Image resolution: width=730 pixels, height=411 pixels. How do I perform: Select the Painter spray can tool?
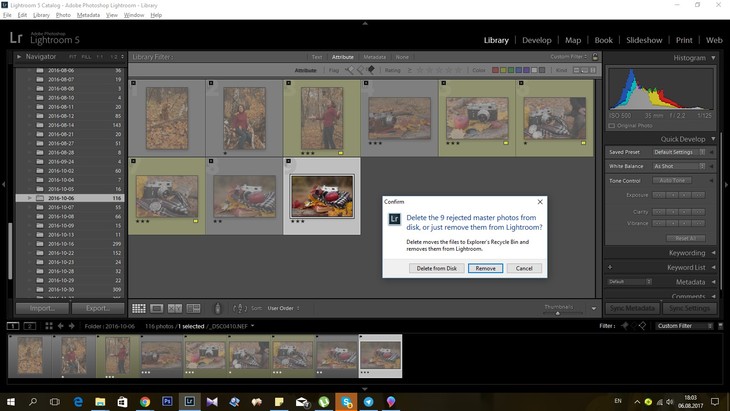coord(217,308)
